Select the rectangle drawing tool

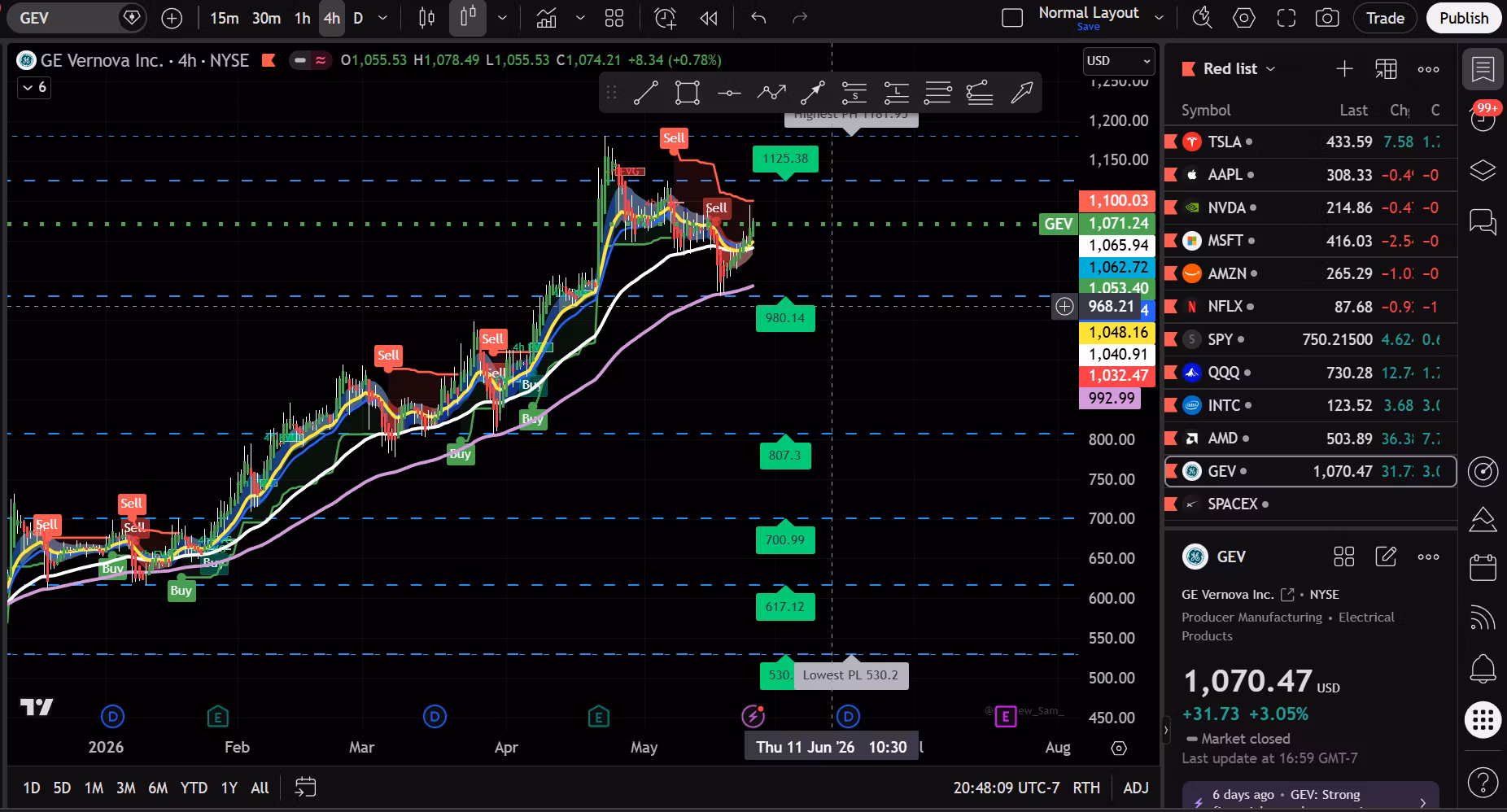688,93
